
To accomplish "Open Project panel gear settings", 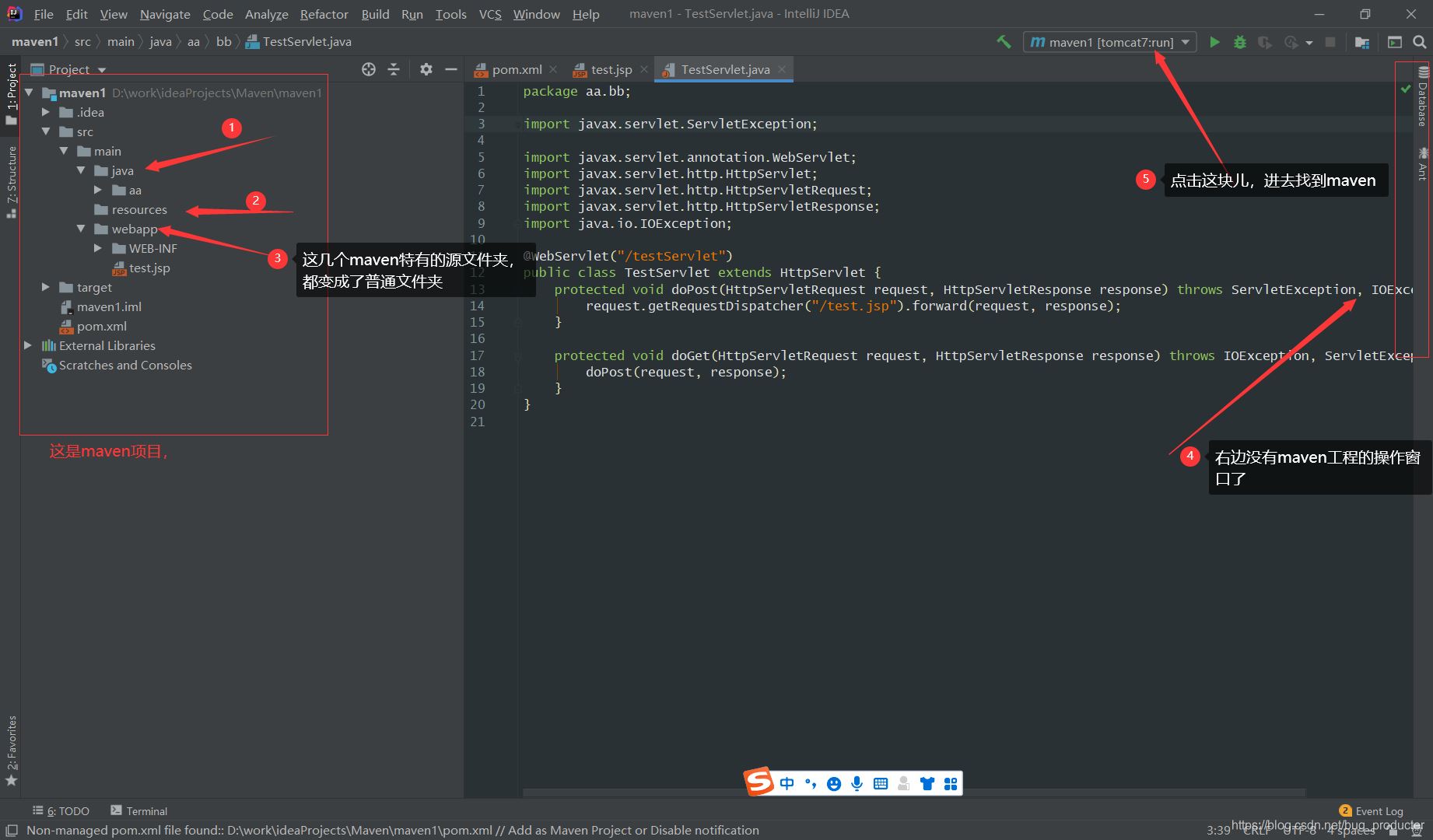I will 426,69.
